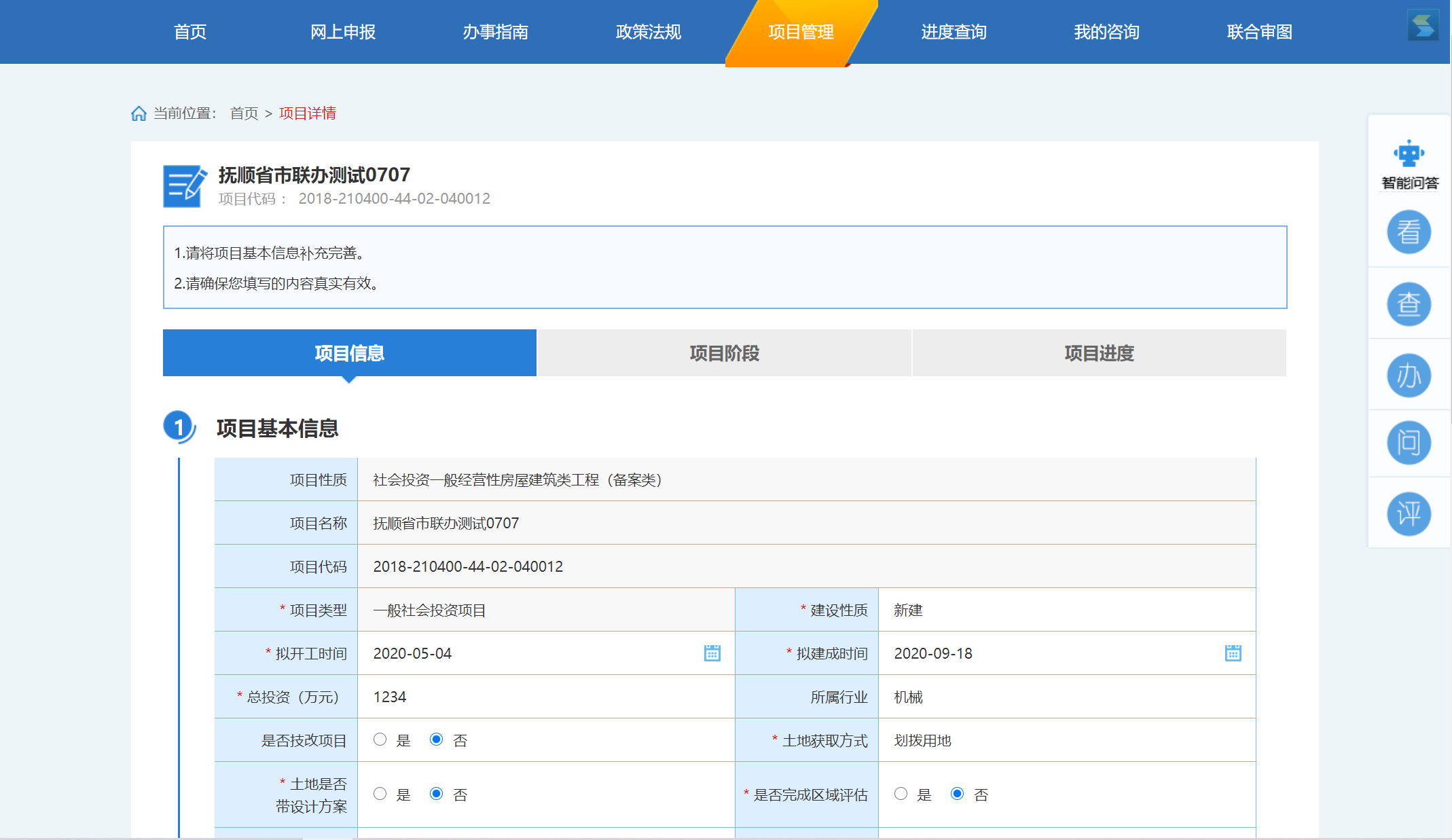Switch to the 项目阶段 tab
The width and height of the screenshot is (1452, 840).
click(x=725, y=353)
